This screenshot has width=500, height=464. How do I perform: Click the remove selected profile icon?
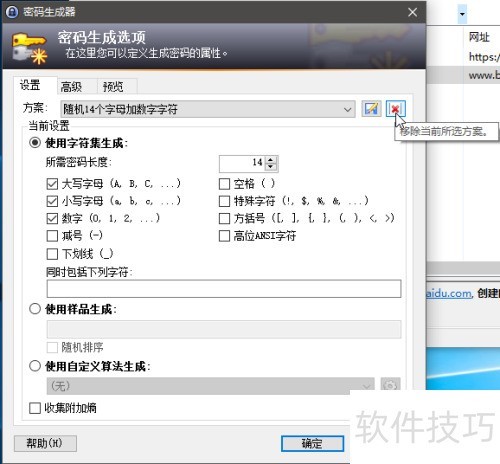(396, 109)
